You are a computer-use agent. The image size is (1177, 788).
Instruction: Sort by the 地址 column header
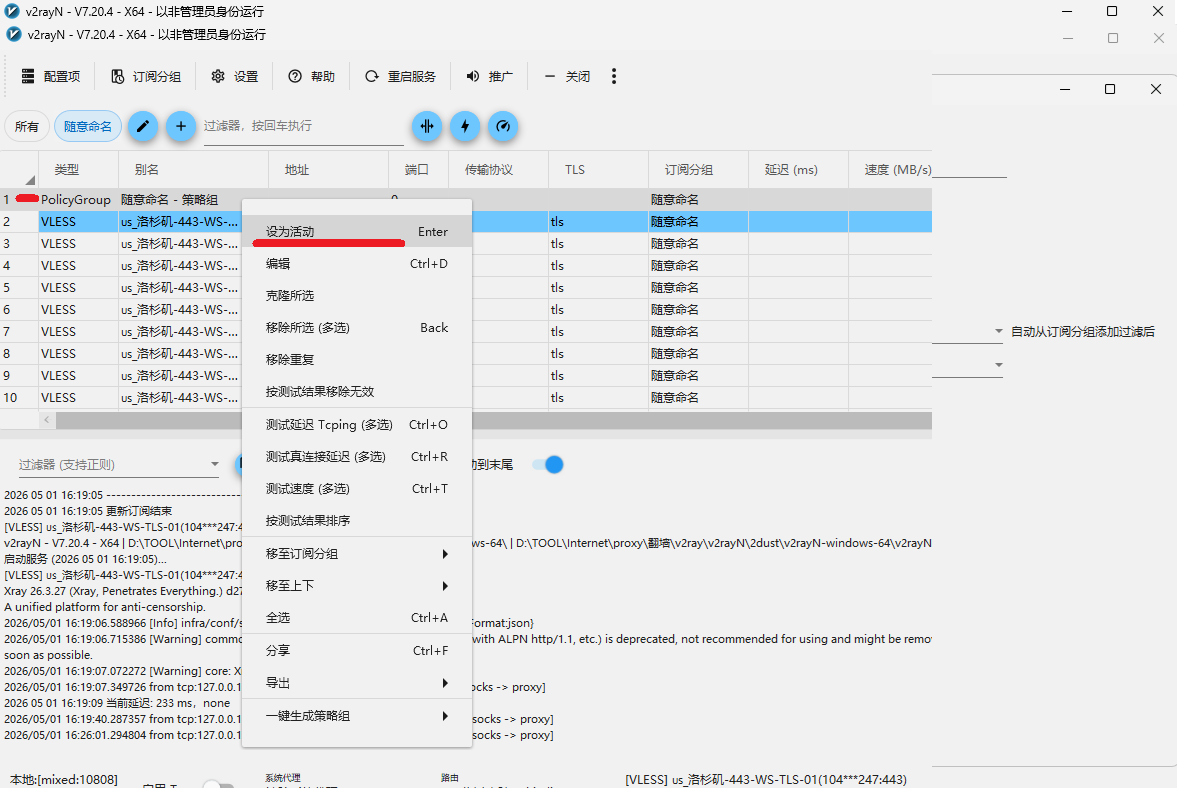(x=329, y=170)
